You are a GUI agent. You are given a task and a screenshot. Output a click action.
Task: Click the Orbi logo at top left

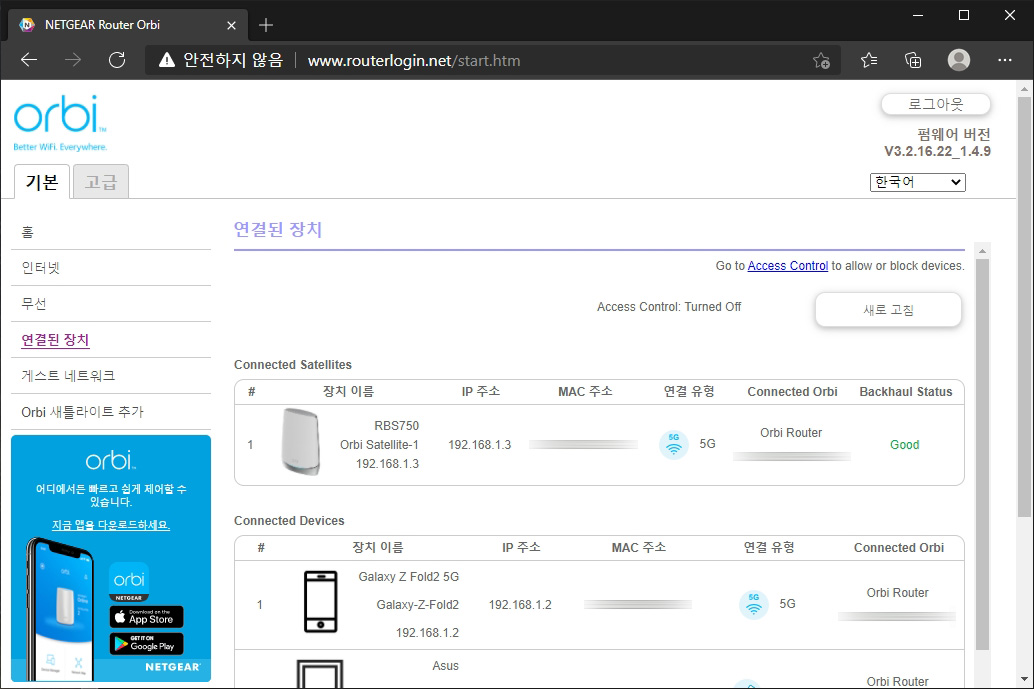[x=59, y=123]
